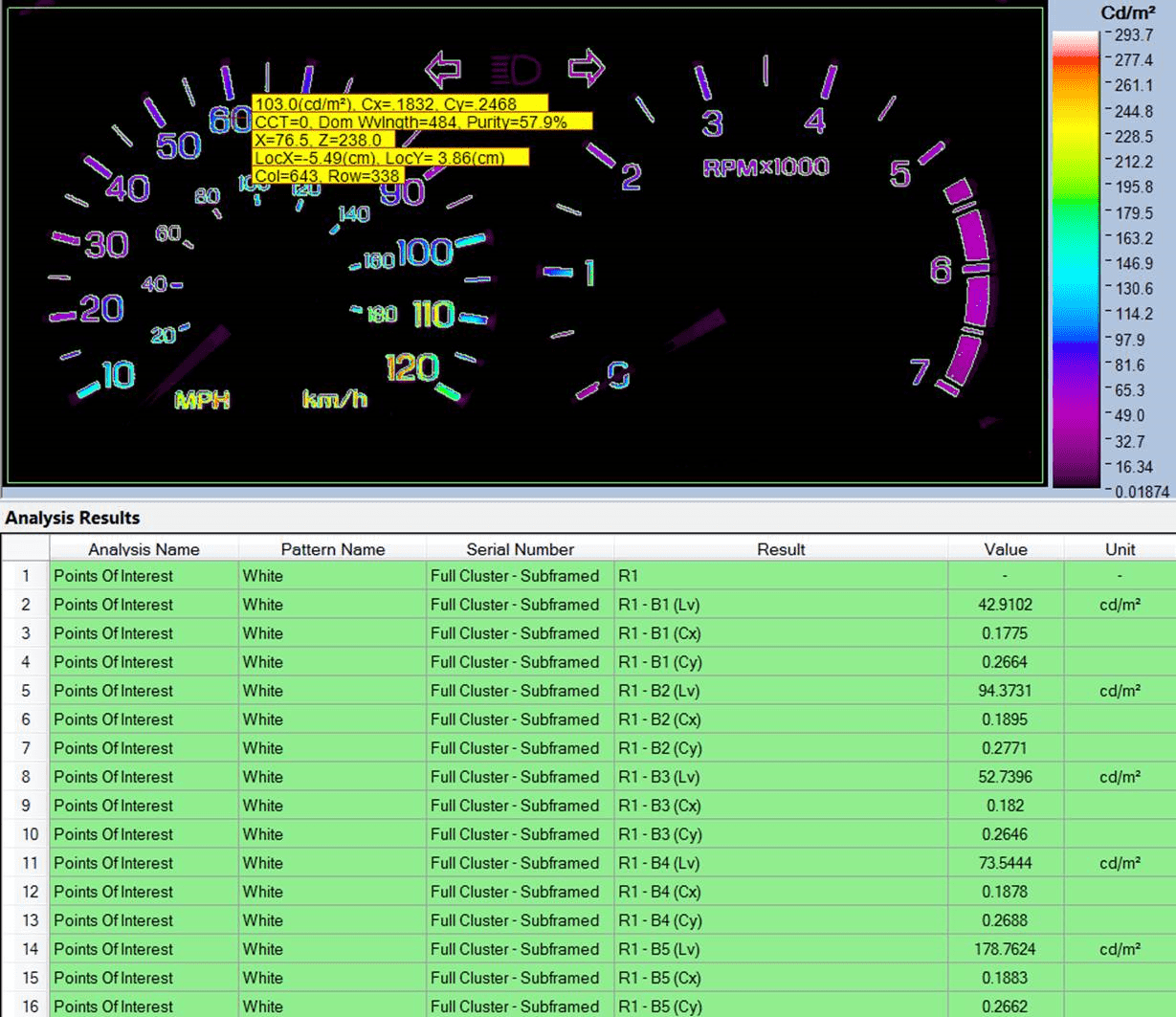
Task: Click the left turn signal arrow in the image
Action: [441, 68]
